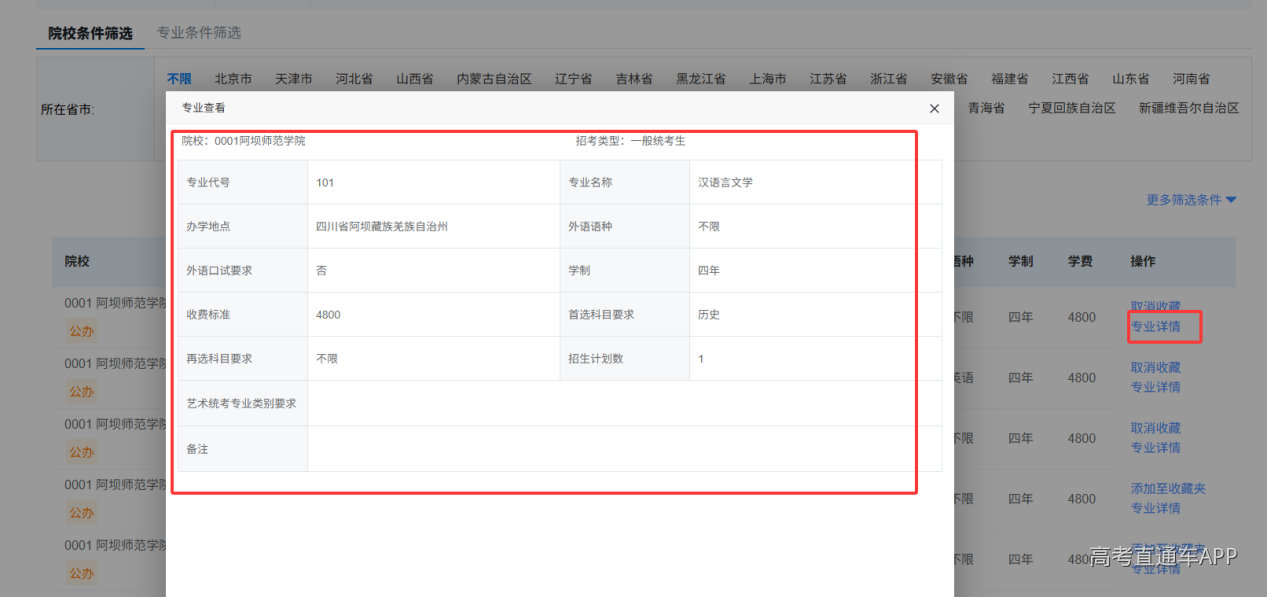Filter by 新疆维吾尔自治区
Image resolution: width=1267 pixels, height=597 pixels.
coord(1189,108)
